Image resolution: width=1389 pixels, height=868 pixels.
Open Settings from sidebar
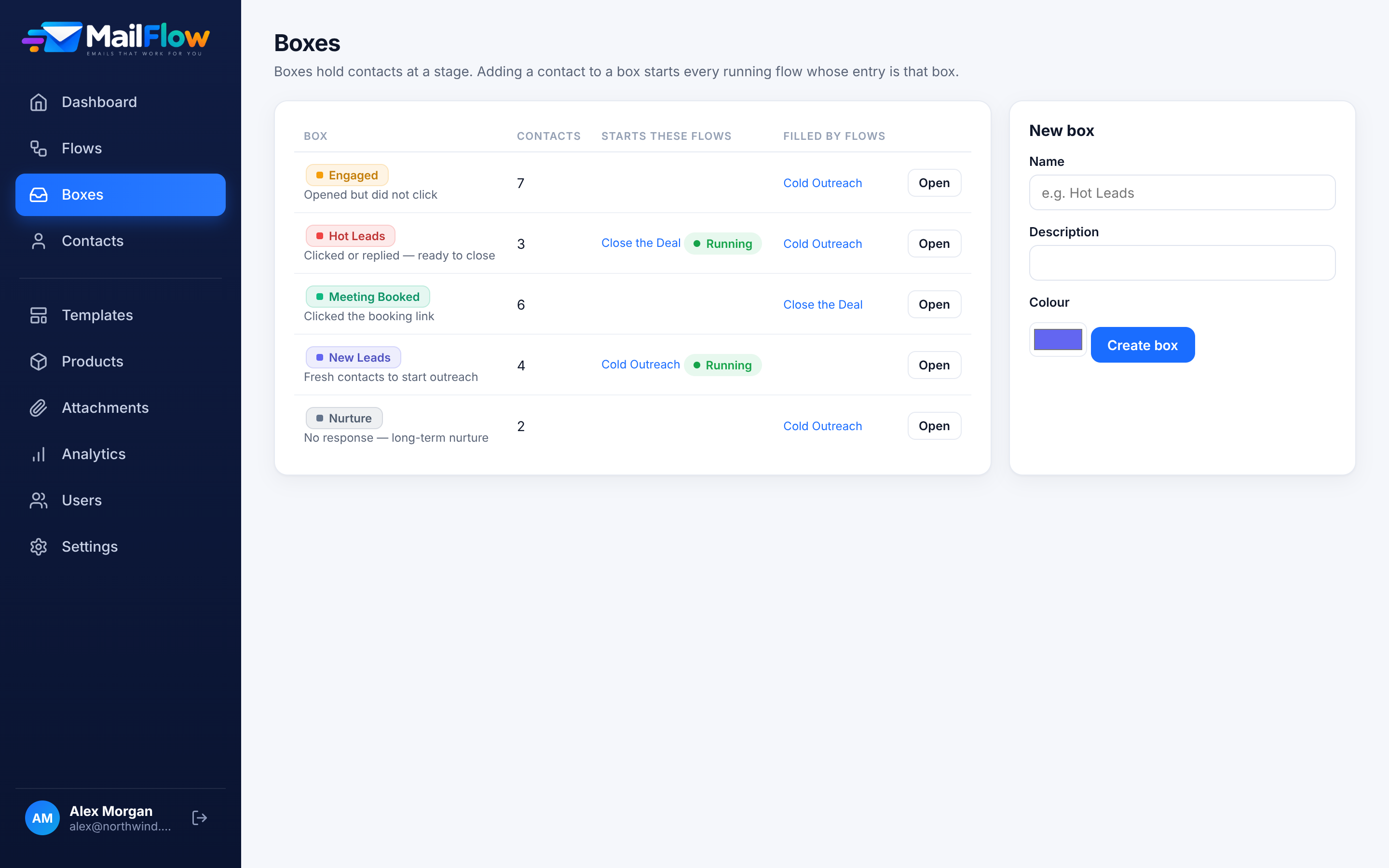point(121,546)
